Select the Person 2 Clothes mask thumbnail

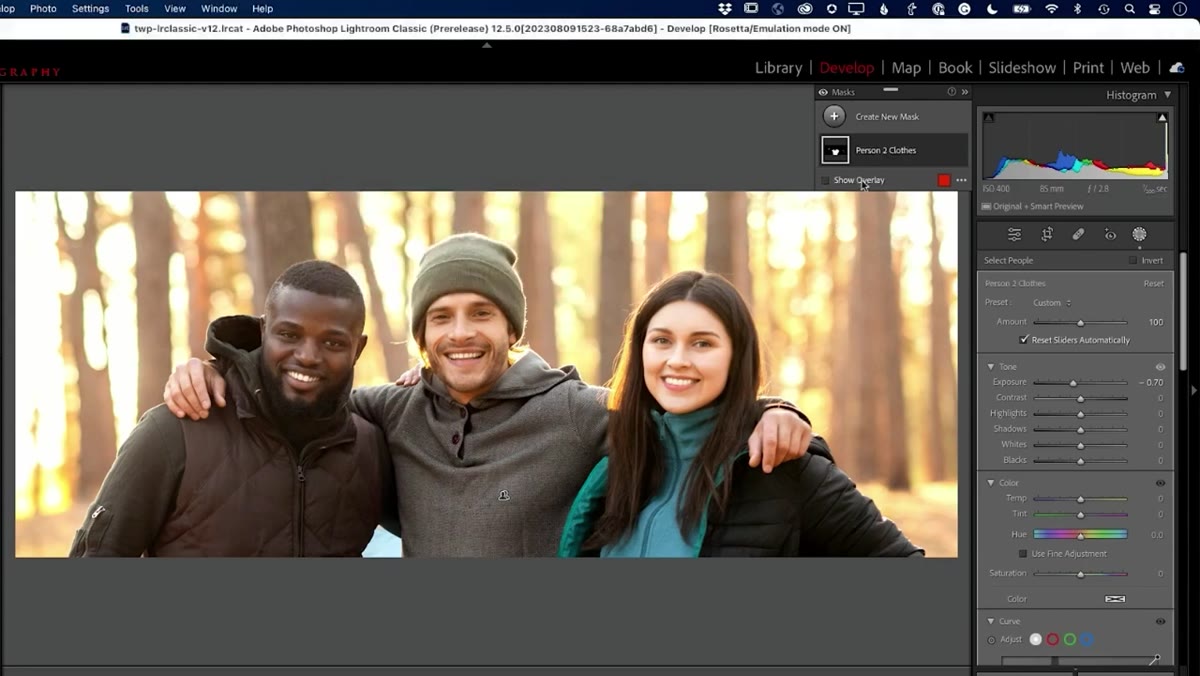tap(835, 150)
